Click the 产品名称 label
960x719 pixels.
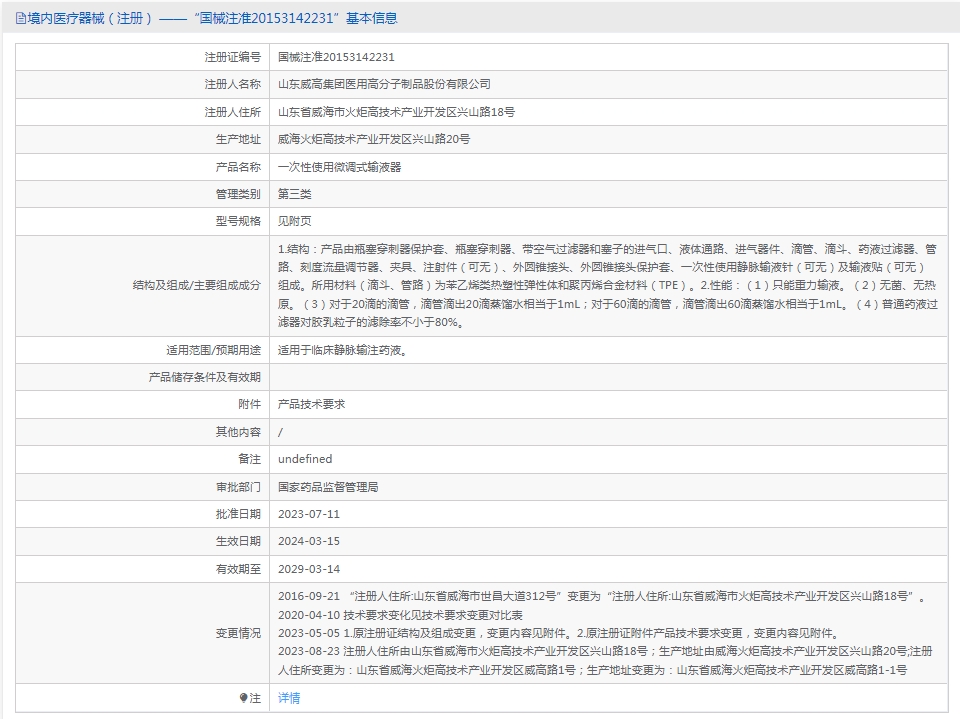[238, 167]
